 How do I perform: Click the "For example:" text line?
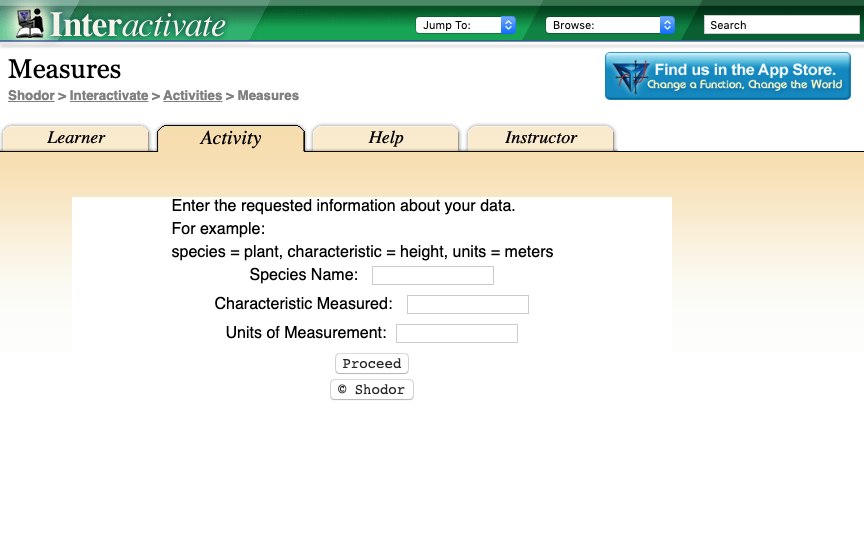tap(218, 229)
